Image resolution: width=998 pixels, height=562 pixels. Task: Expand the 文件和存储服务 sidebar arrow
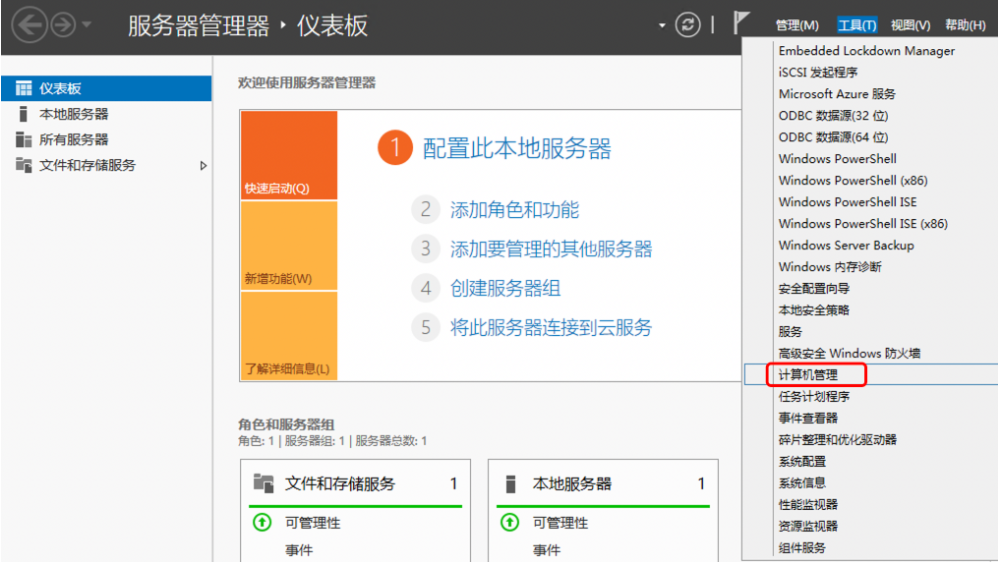coord(204,166)
